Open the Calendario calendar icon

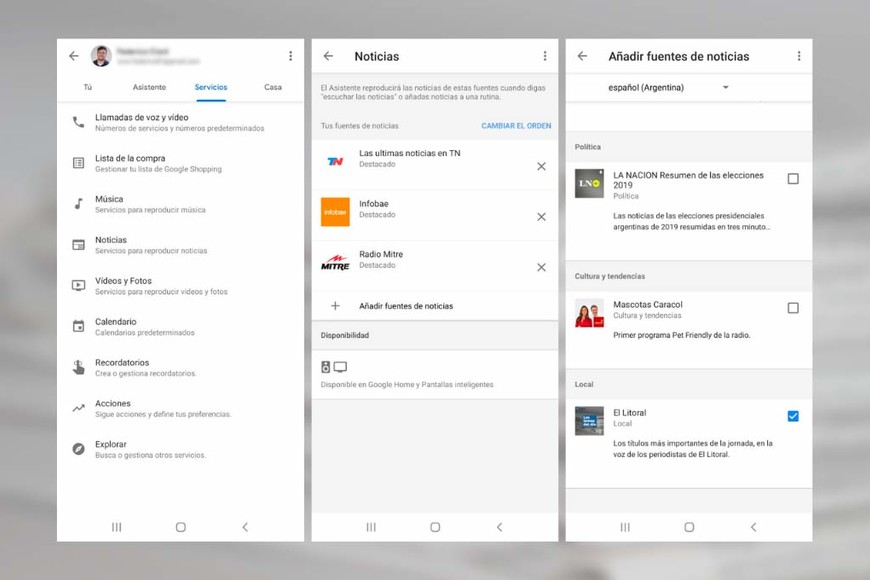[x=78, y=326]
